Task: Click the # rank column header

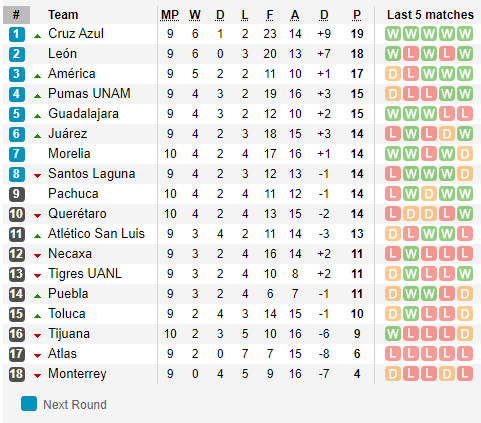Action: click(16, 15)
